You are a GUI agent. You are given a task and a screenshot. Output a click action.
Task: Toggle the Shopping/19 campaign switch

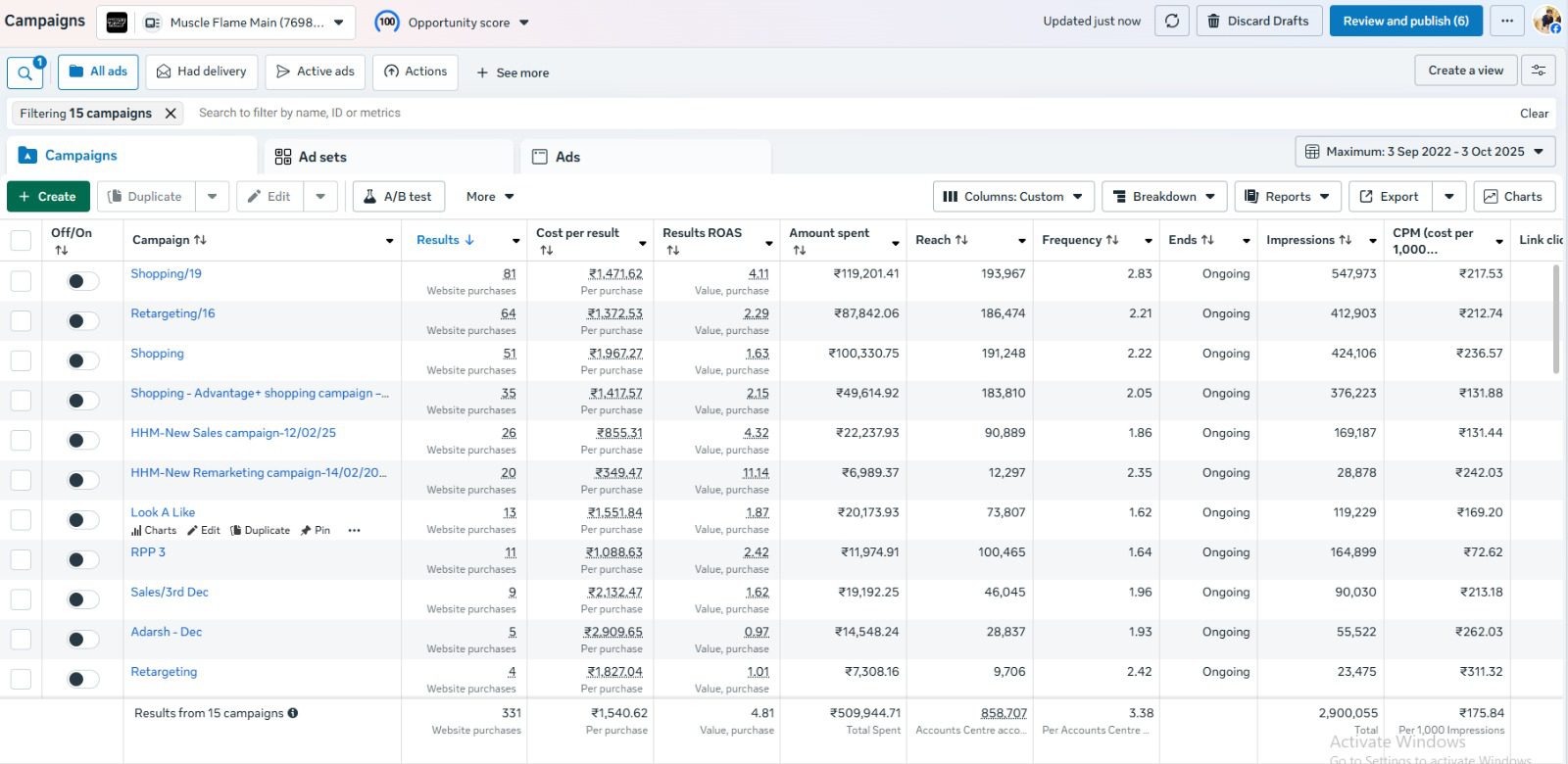[82, 282]
